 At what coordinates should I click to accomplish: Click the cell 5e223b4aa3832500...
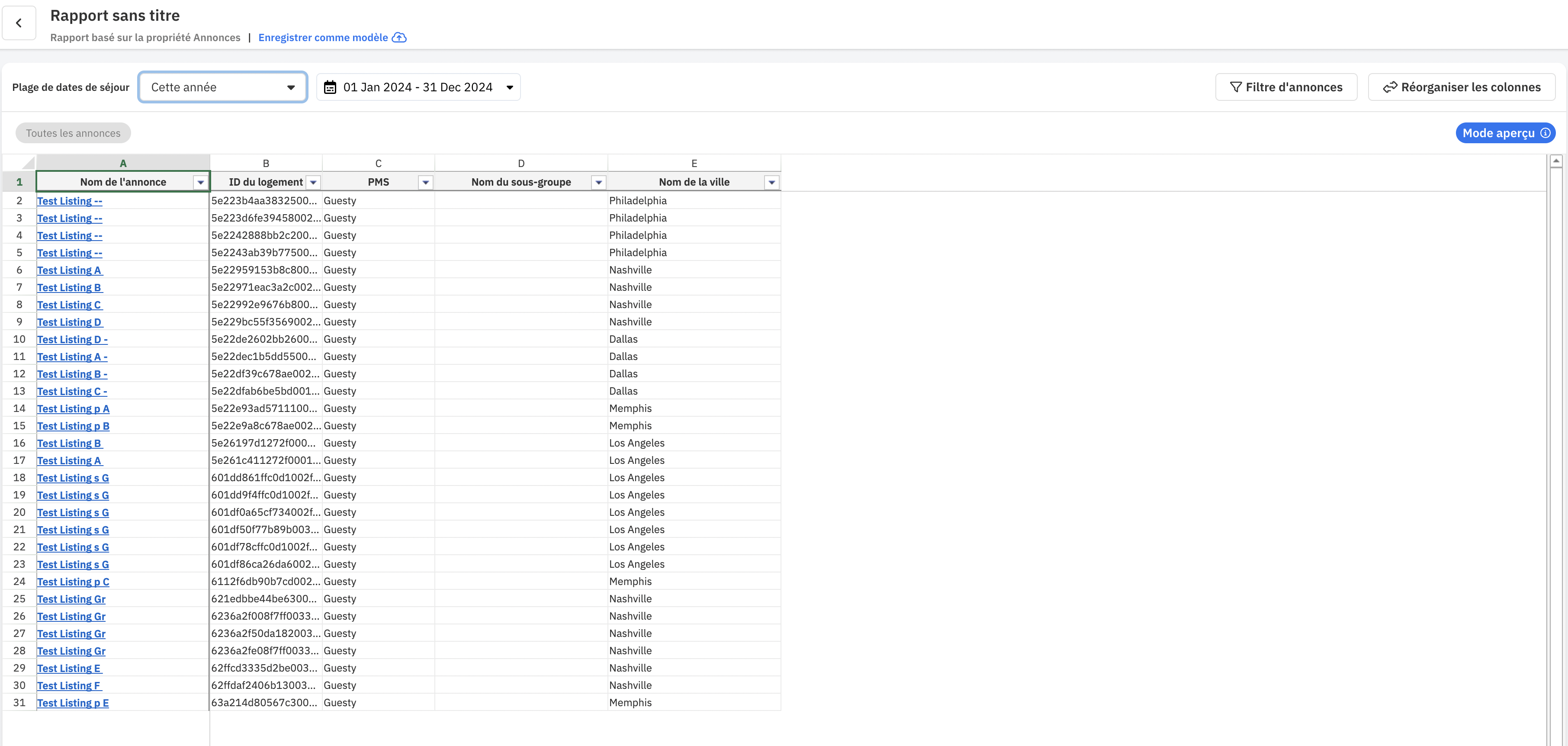click(266, 200)
